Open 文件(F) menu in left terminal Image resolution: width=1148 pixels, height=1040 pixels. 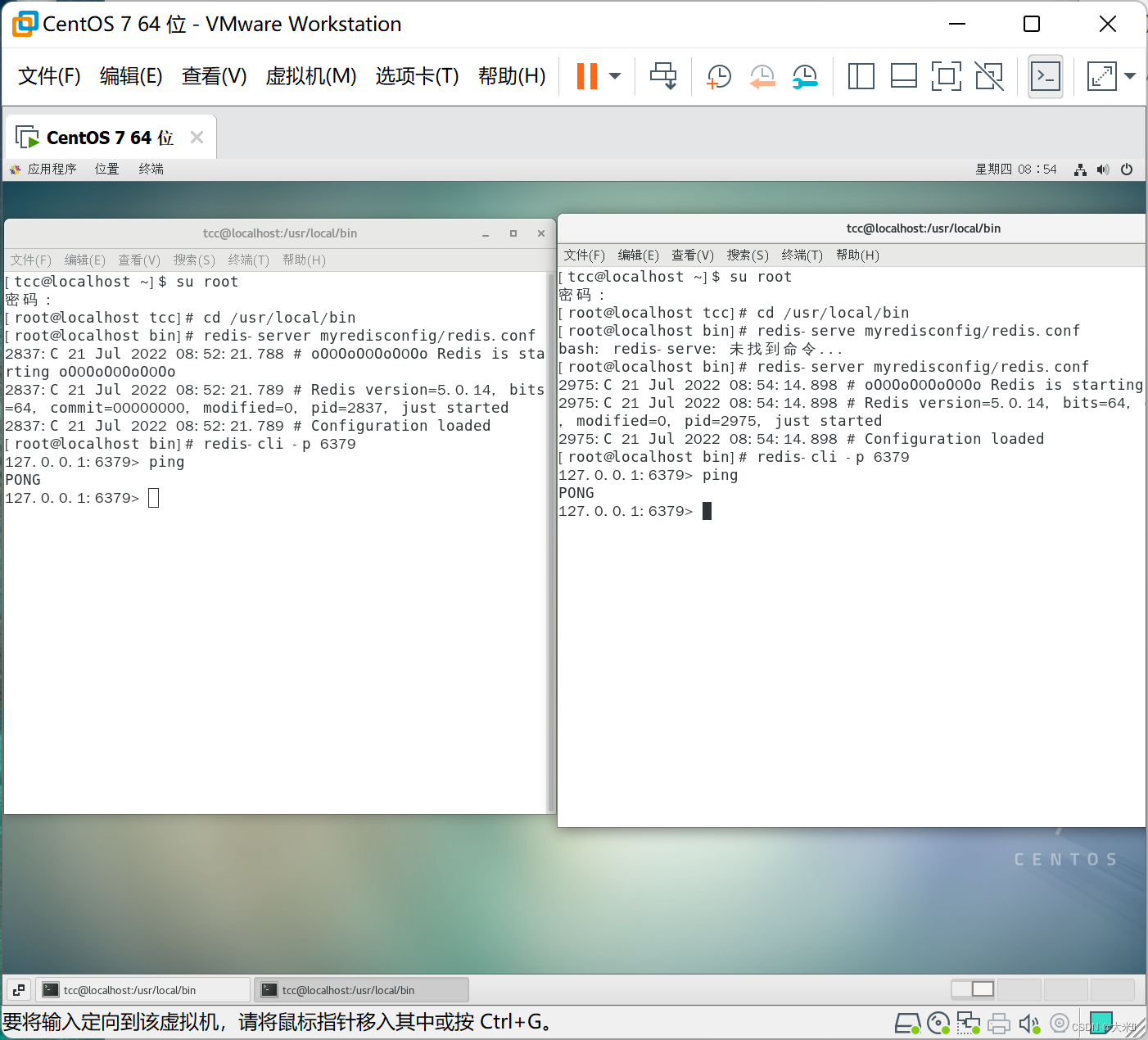31,260
